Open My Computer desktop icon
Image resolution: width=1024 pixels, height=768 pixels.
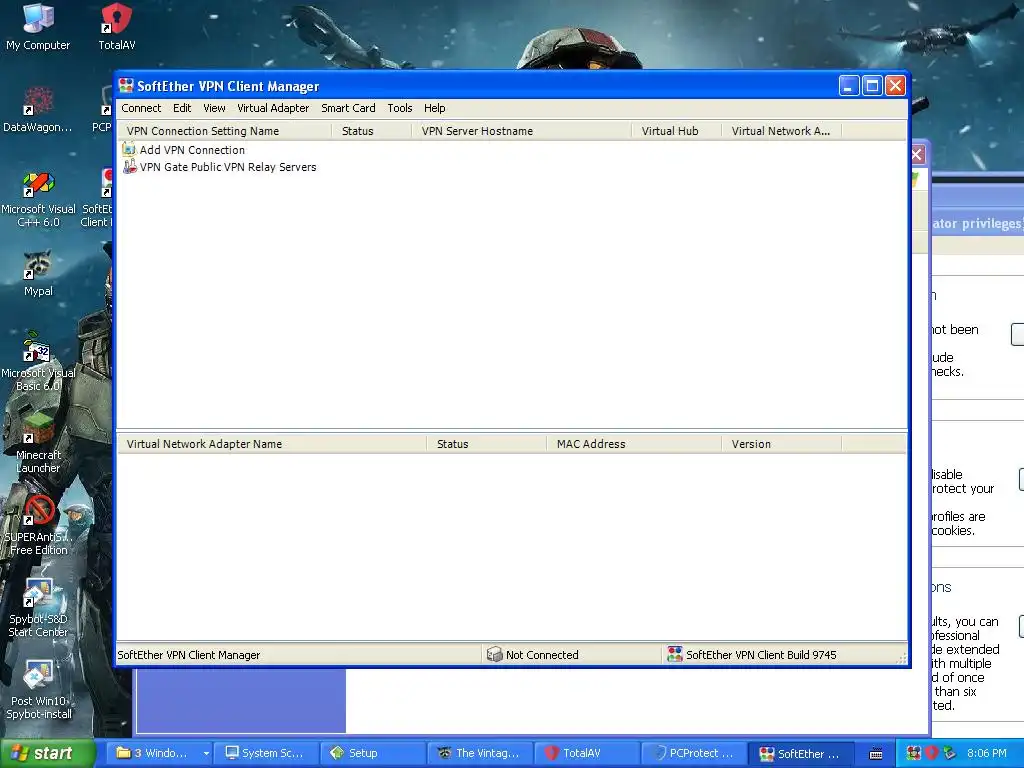pyautogui.click(x=38, y=27)
